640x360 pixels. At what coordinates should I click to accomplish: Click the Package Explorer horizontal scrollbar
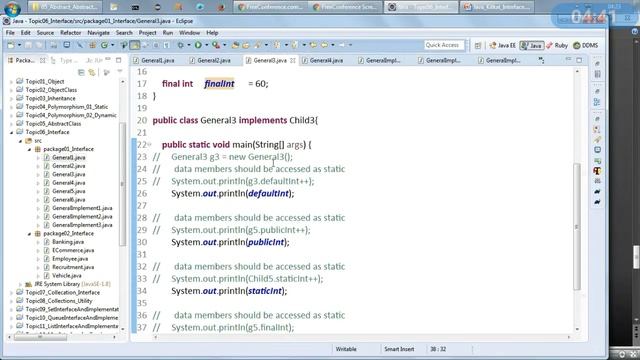point(40,337)
